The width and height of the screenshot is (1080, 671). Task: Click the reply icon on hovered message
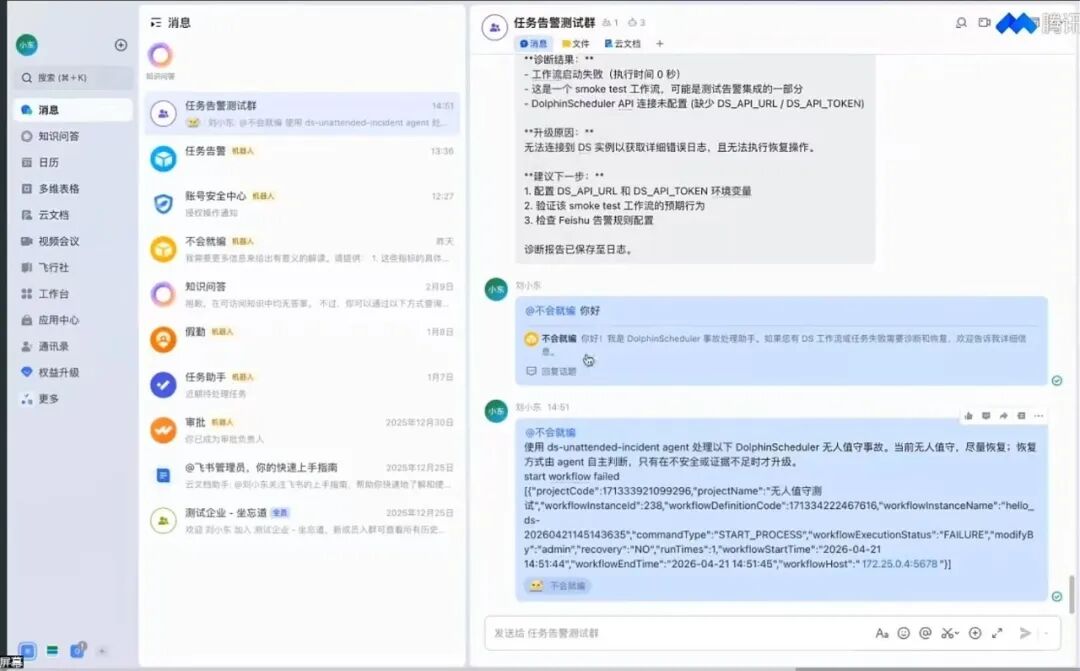point(986,416)
